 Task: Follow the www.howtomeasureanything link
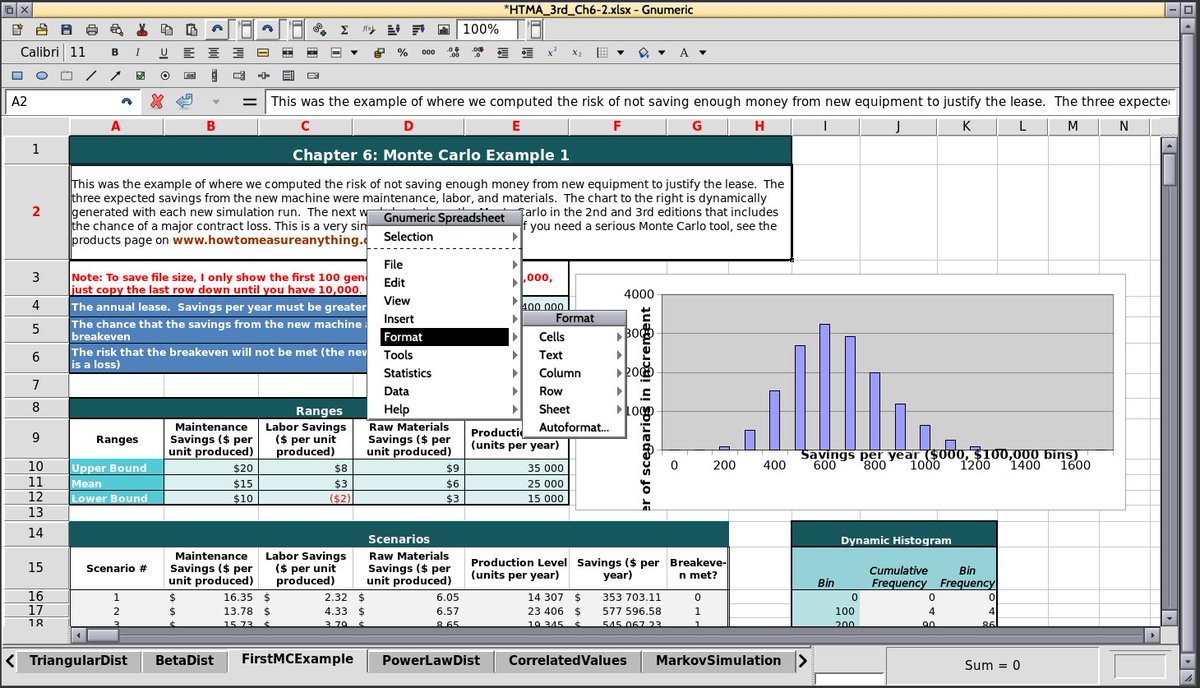[x=270, y=240]
